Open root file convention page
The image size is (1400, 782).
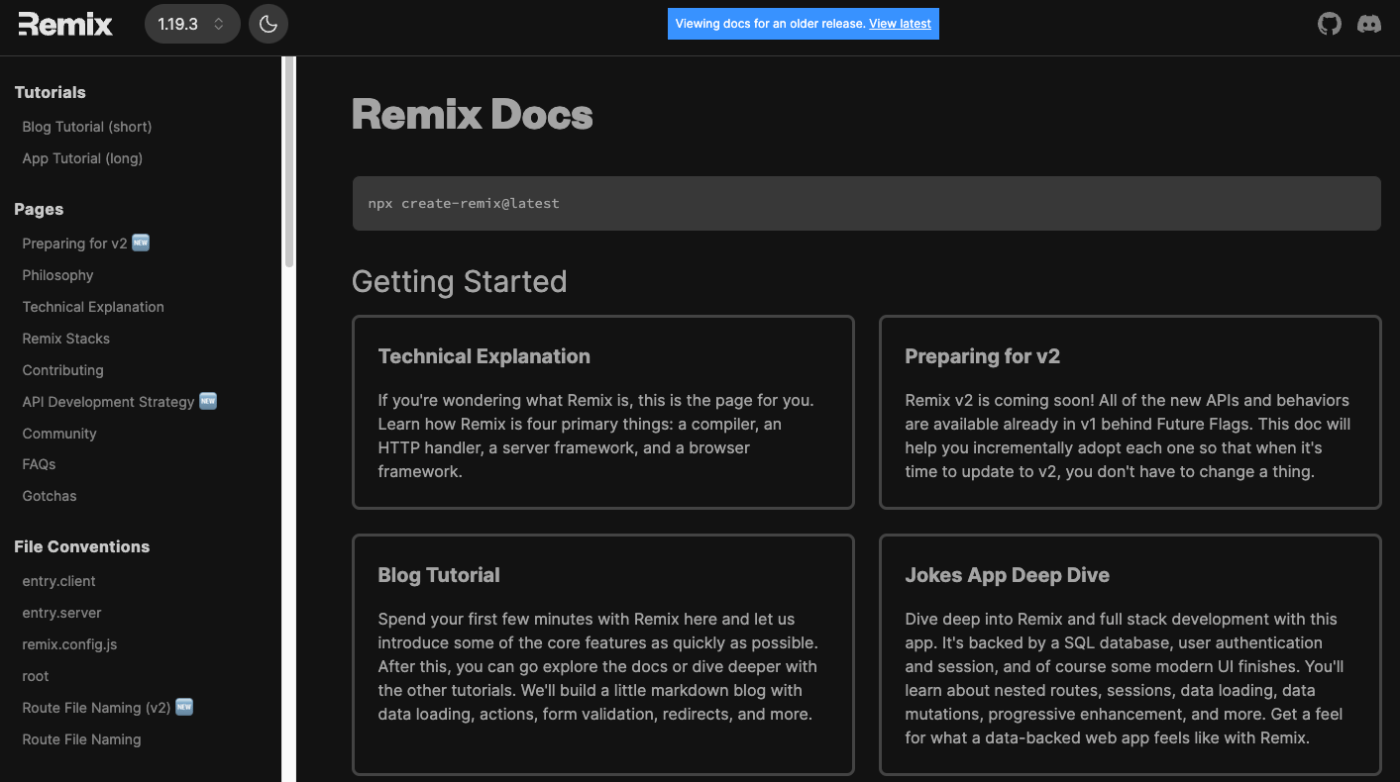point(35,676)
